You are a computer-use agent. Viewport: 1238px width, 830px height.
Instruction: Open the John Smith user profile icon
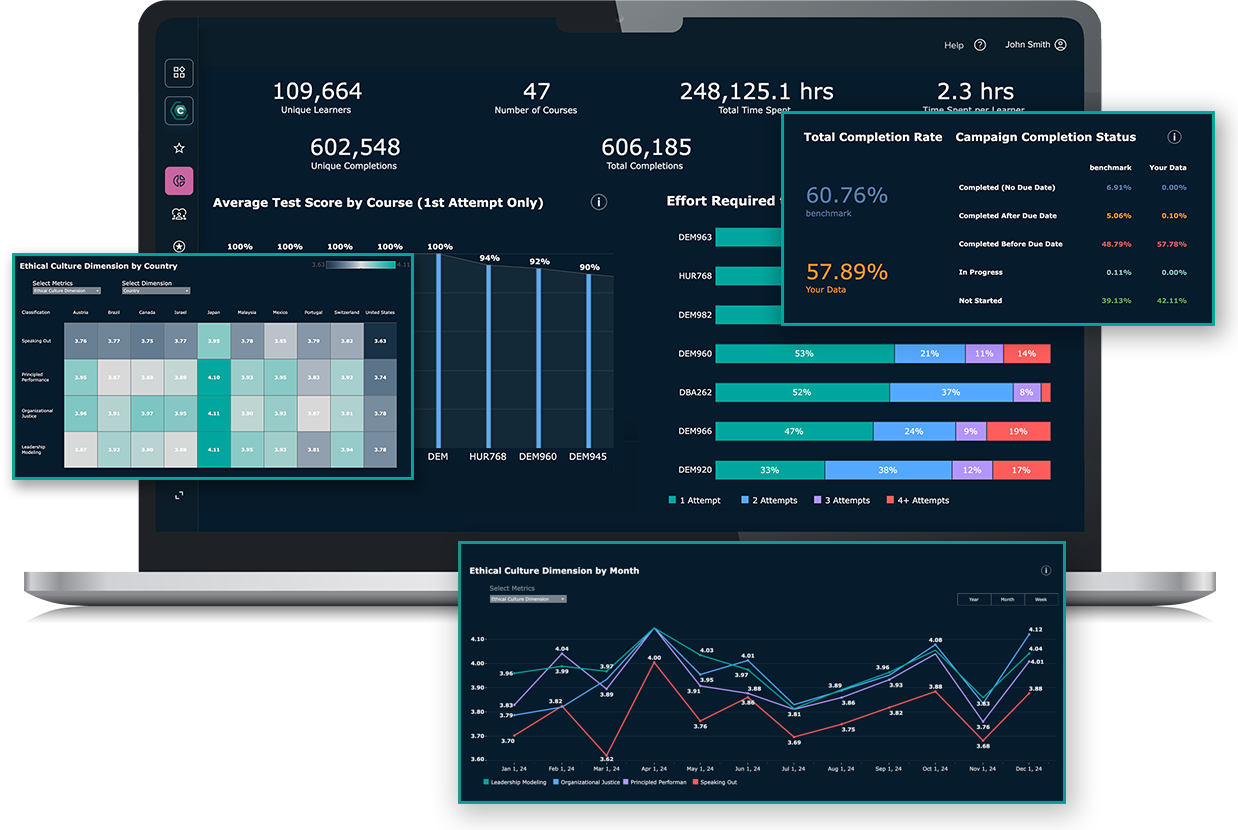tap(1061, 45)
